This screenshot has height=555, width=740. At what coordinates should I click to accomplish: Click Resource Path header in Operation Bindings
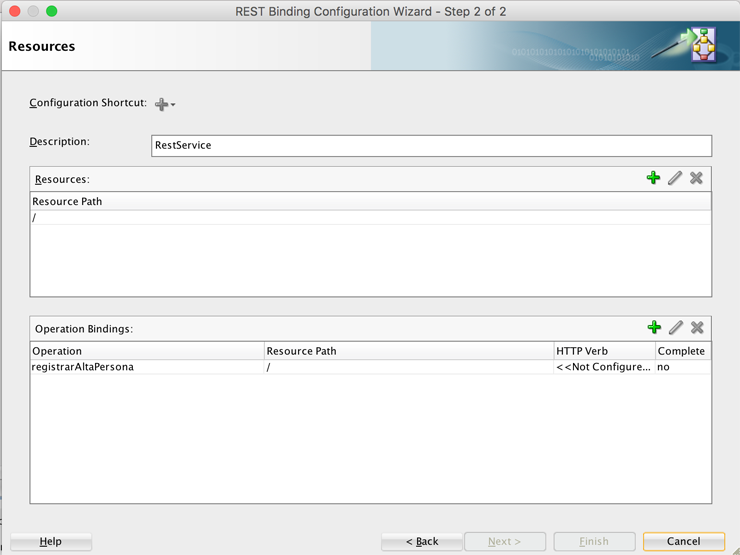pyautogui.click(x=409, y=351)
